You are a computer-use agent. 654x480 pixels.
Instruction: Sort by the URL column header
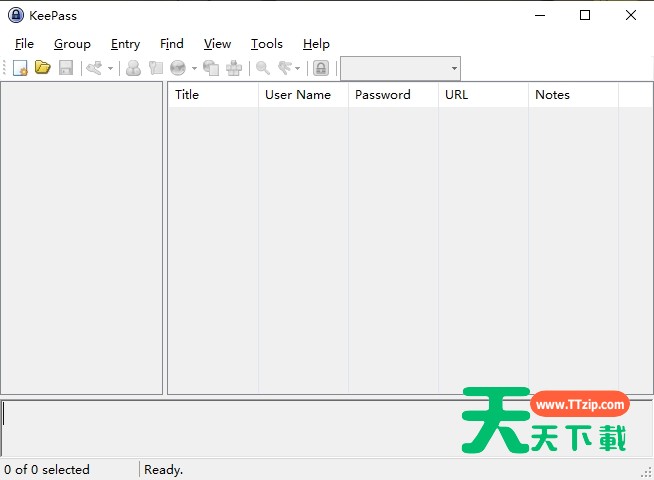483,95
